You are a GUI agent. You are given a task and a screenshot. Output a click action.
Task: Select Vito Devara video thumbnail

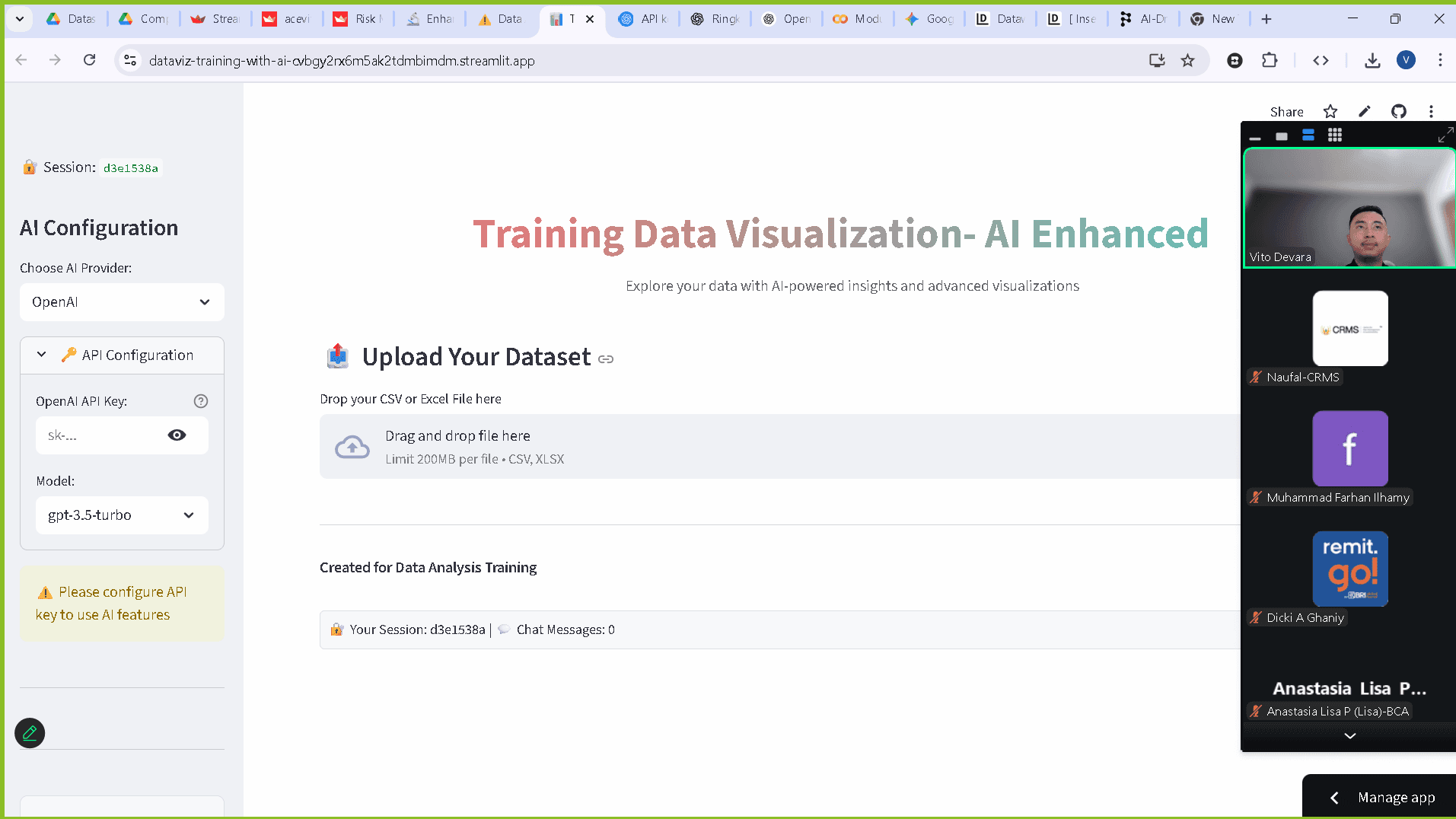[x=1349, y=208]
